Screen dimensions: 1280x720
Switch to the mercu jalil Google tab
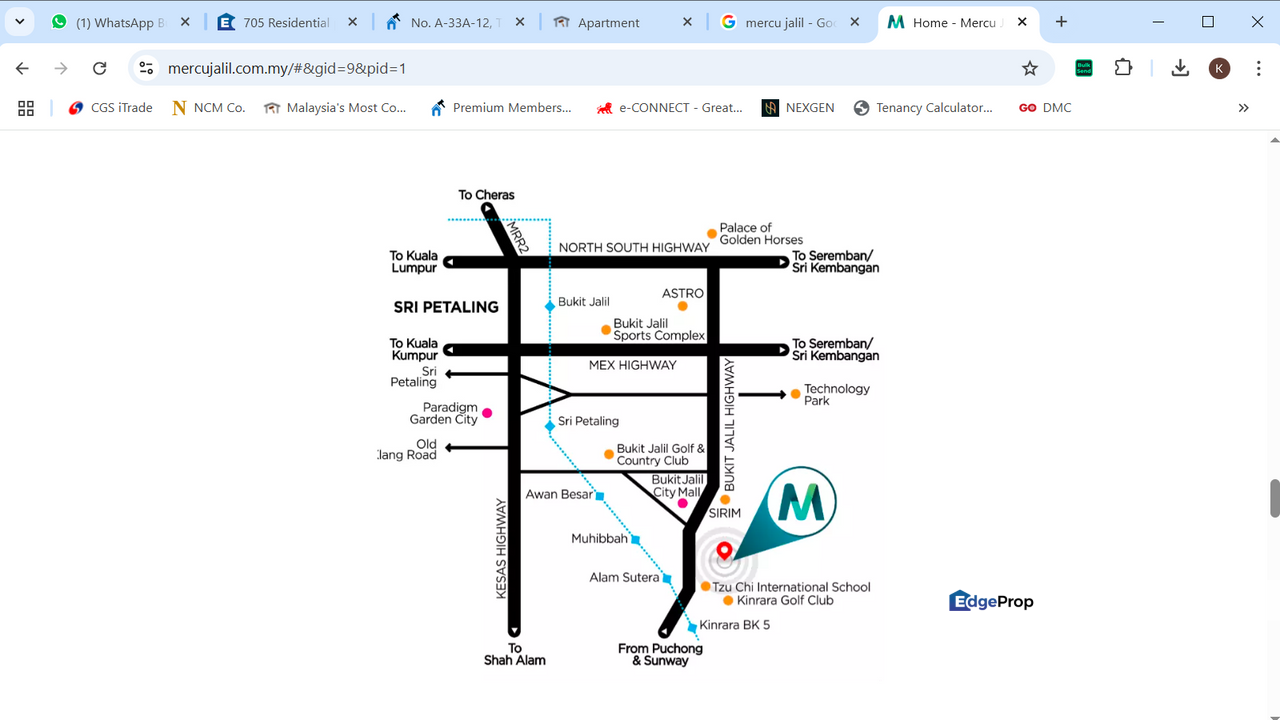pos(788,22)
